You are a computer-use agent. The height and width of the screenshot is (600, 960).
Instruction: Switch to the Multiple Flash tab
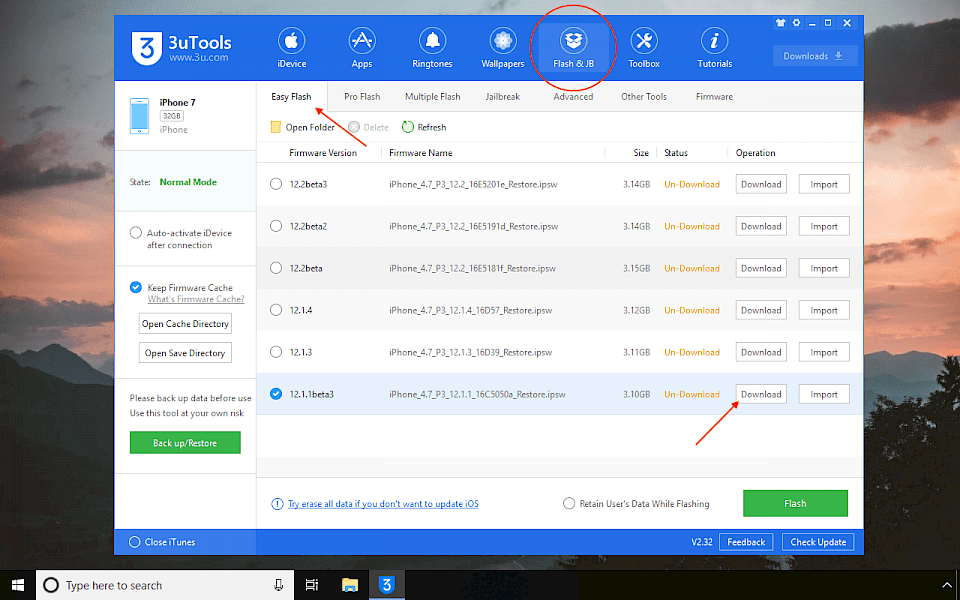[432, 97]
